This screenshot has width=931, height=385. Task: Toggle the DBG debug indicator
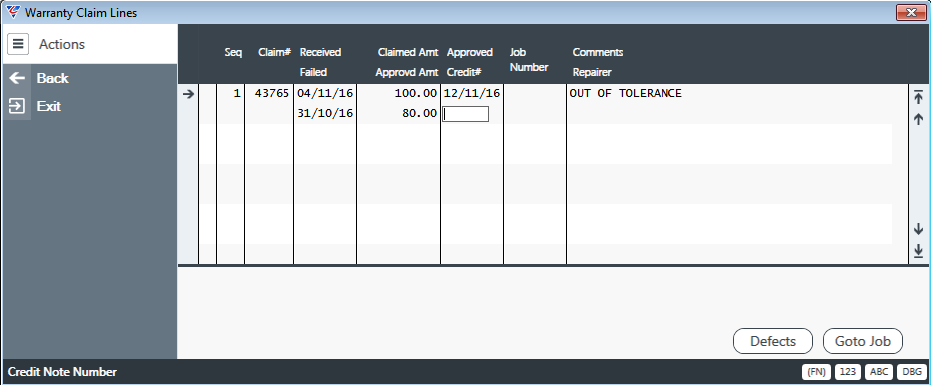[x=910, y=372]
